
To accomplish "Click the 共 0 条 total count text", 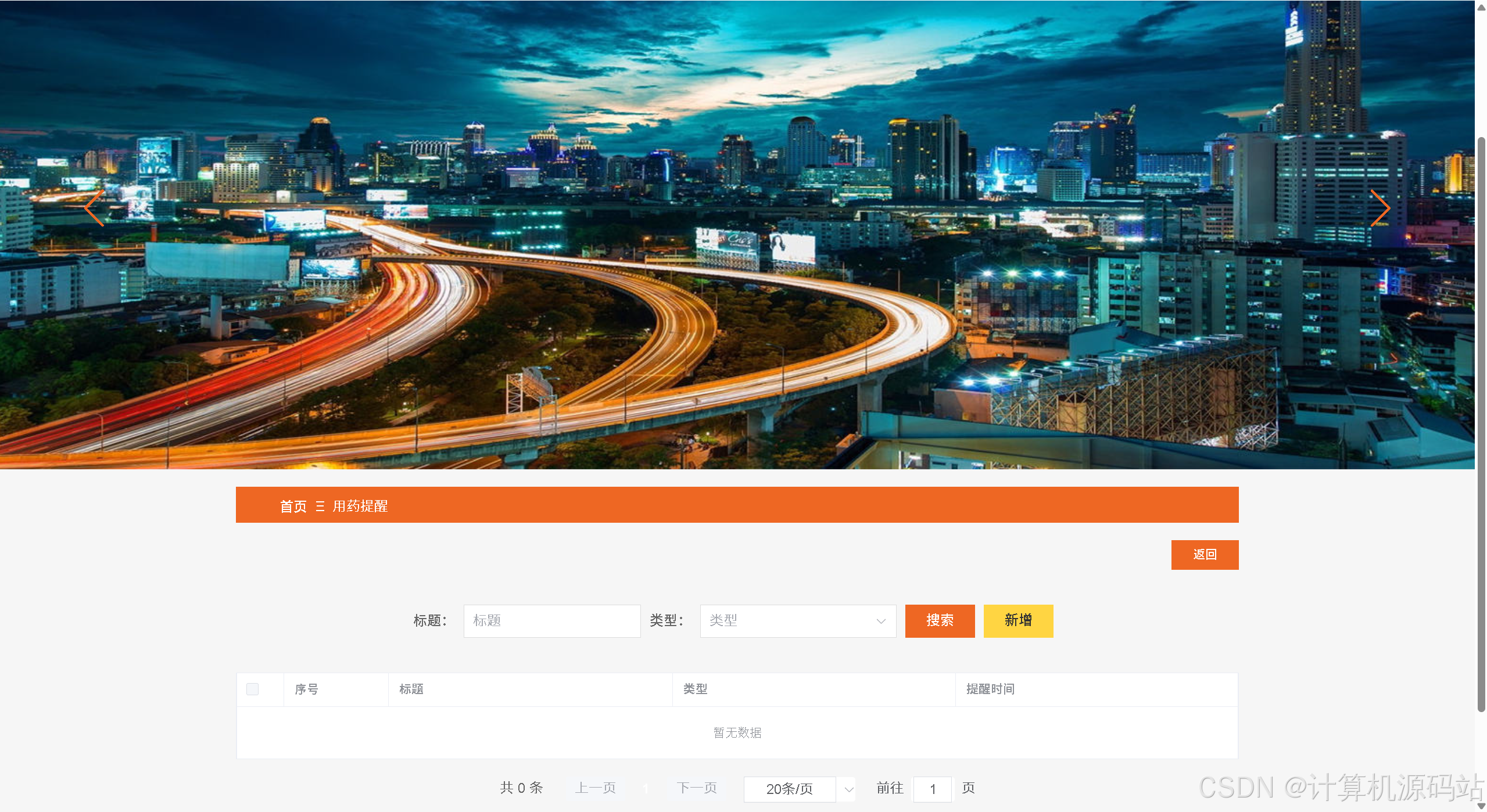I will [x=521, y=788].
